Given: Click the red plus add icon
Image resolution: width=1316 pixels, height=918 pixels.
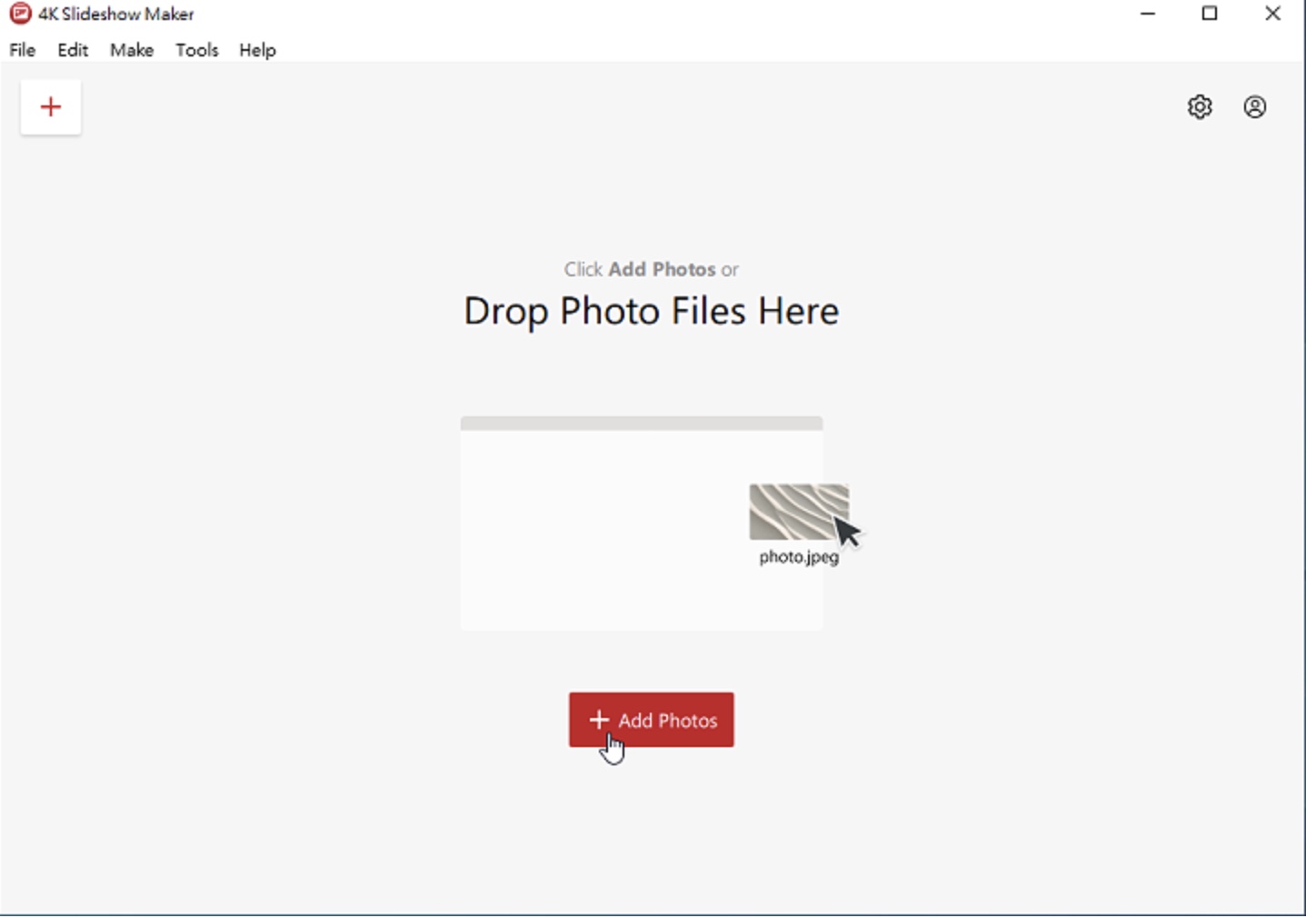Looking at the screenshot, I should 51,107.
